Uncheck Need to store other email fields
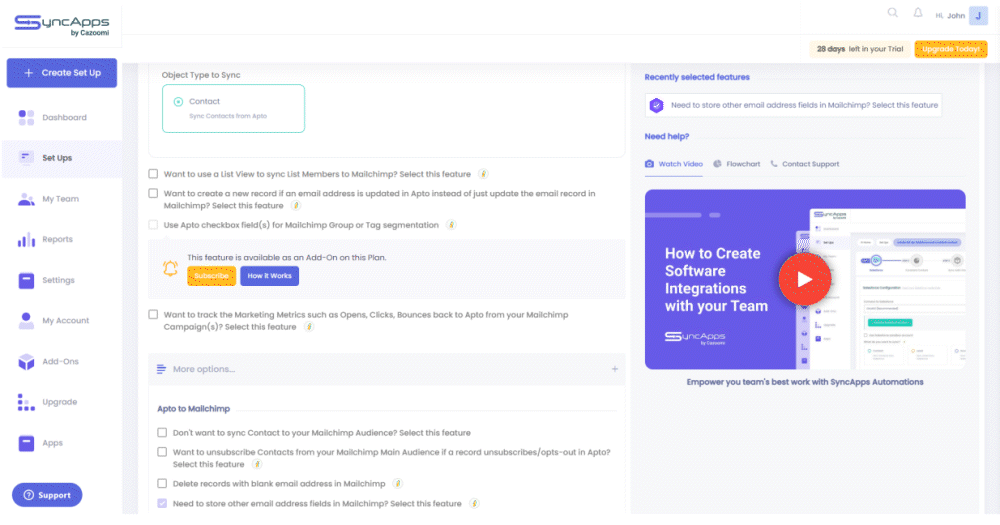1000x525 pixels. click(x=162, y=503)
